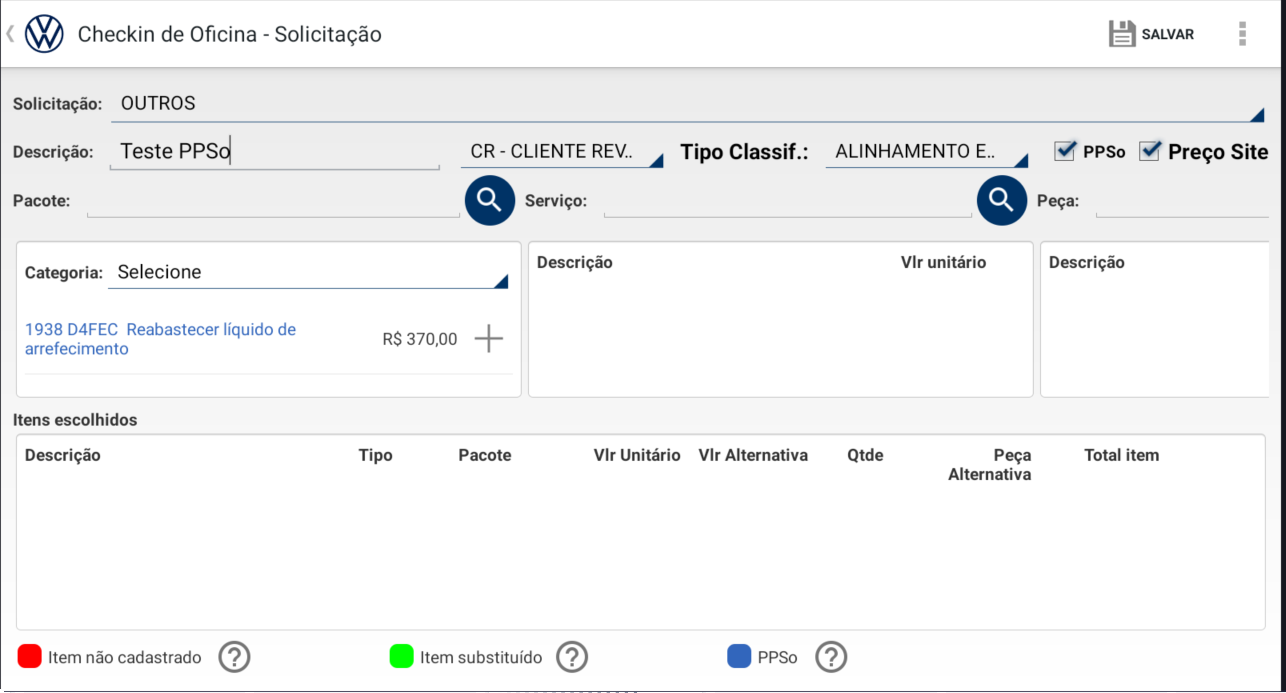The image size is (1286, 693).
Task: Add Reabastecer líquido item with plus icon
Action: (488, 339)
